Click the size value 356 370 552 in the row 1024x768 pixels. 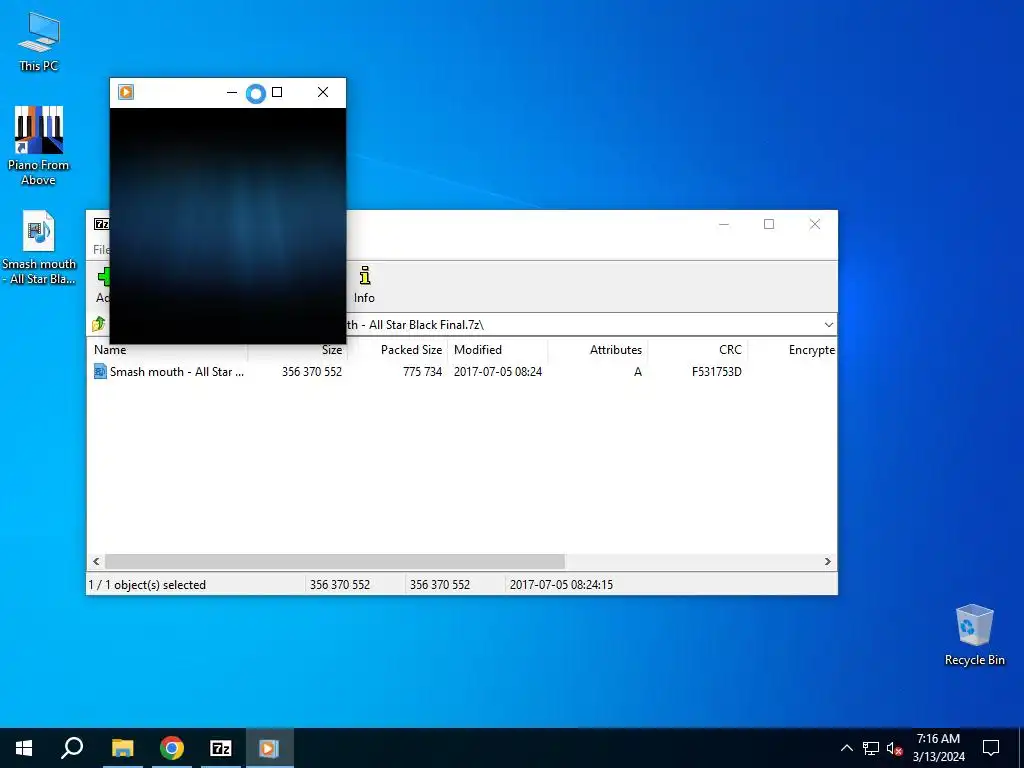click(x=312, y=372)
